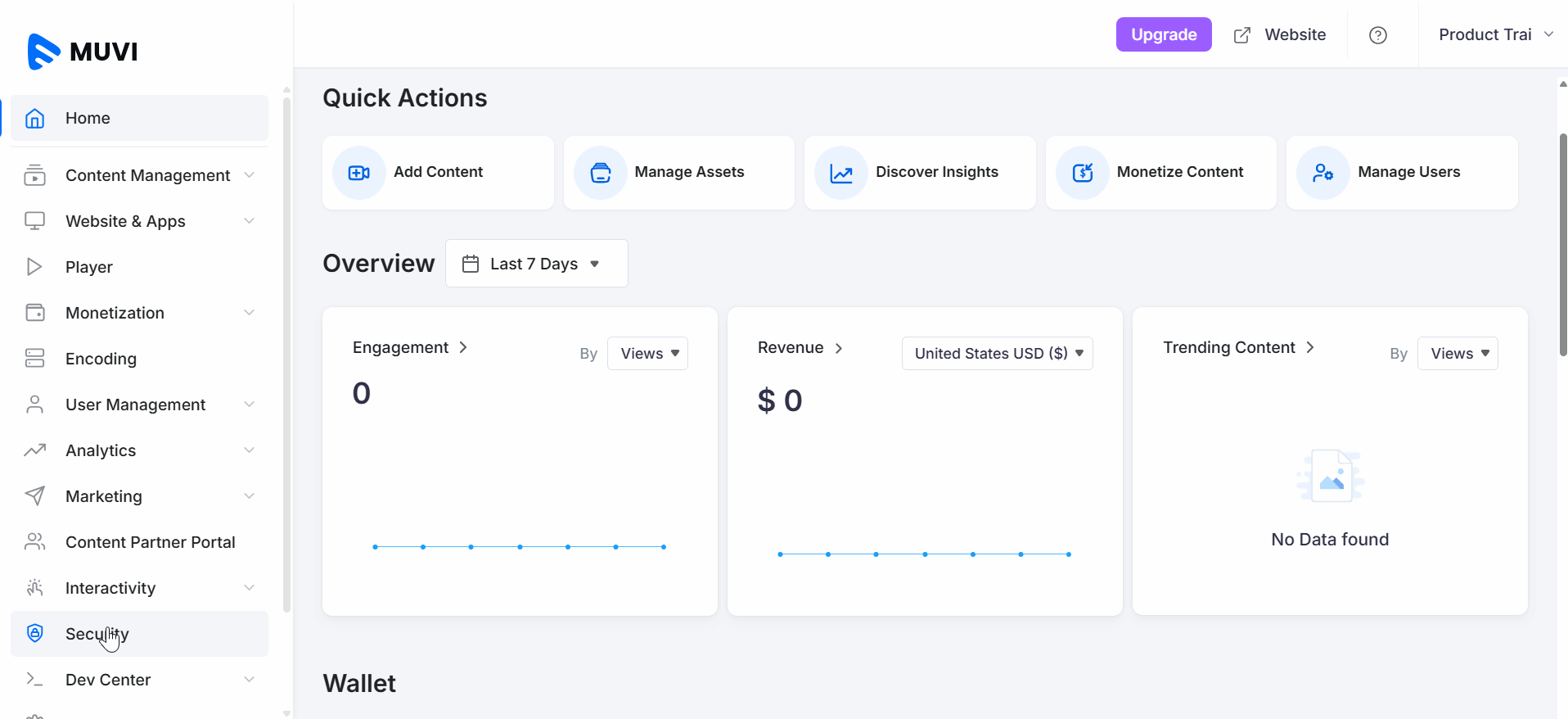Click the purple Upgrade button
Image resolution: width=1568 pixels, height=719 pixels.
click(1163, 35)
